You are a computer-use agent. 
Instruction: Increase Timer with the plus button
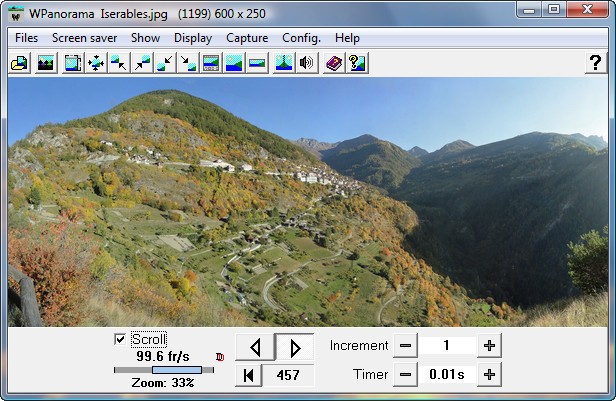pos(490,375)
